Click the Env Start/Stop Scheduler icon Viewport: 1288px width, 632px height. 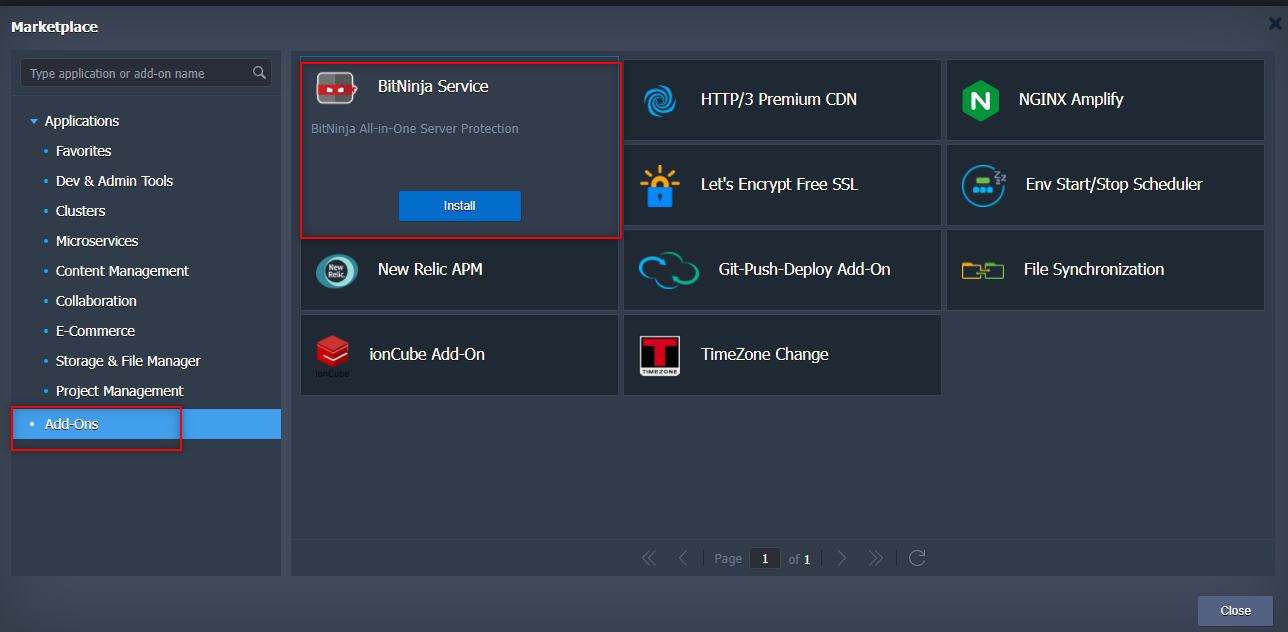coord(984,185)
